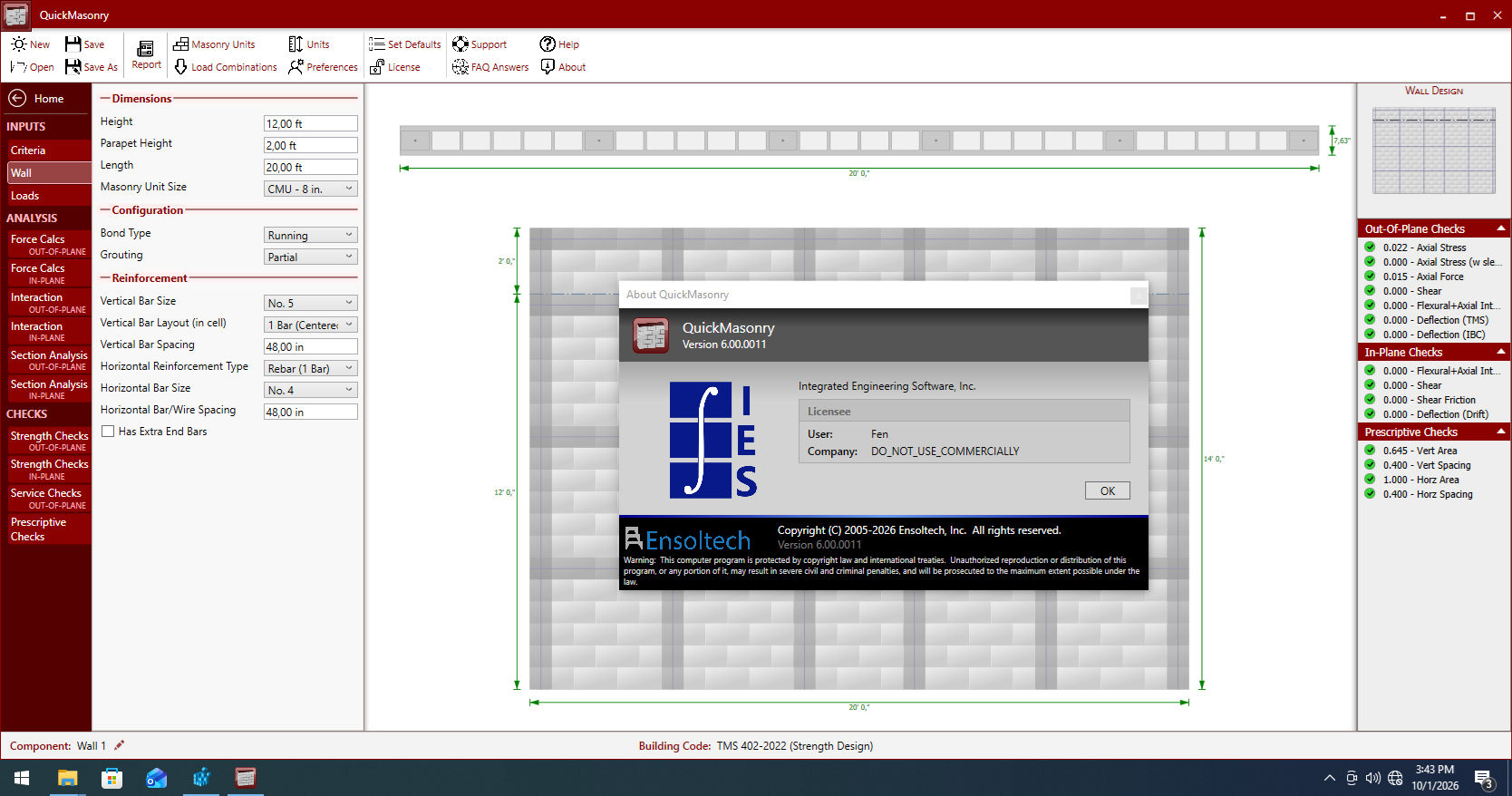Generate a Report from the toolbar
This screenshot has width=1512, height=796.
(x=146, y=54)
